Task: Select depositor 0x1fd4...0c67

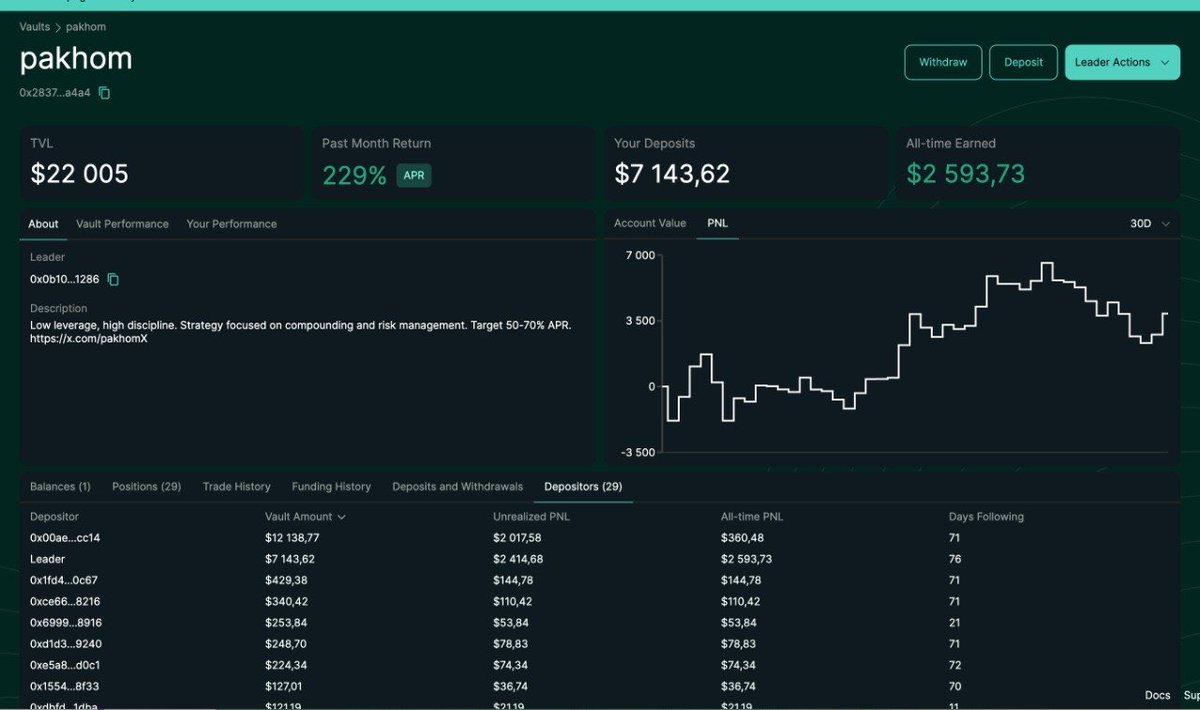Action: point(64,580)
